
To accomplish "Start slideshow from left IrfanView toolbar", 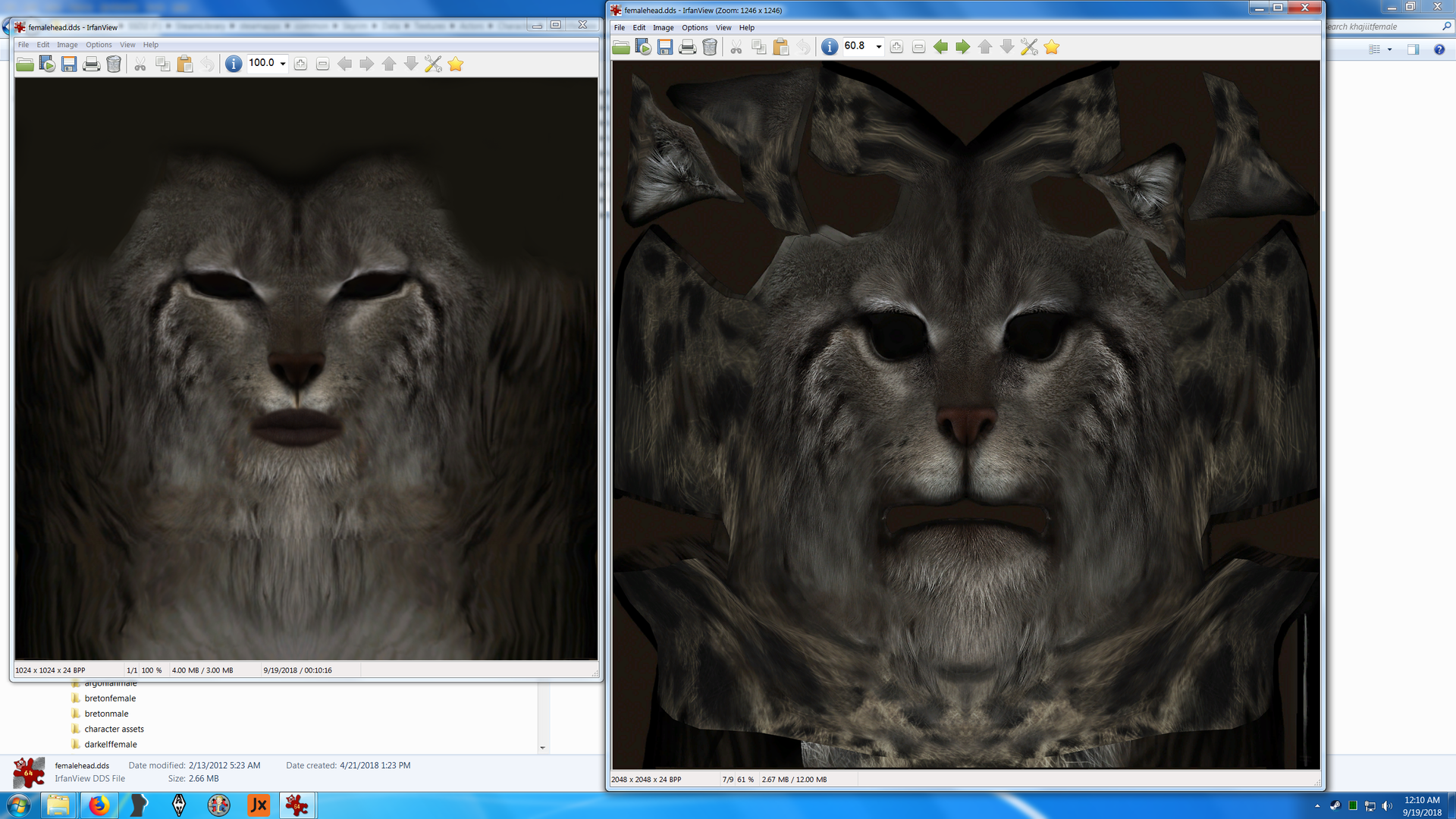I will [x=47, y=64].
